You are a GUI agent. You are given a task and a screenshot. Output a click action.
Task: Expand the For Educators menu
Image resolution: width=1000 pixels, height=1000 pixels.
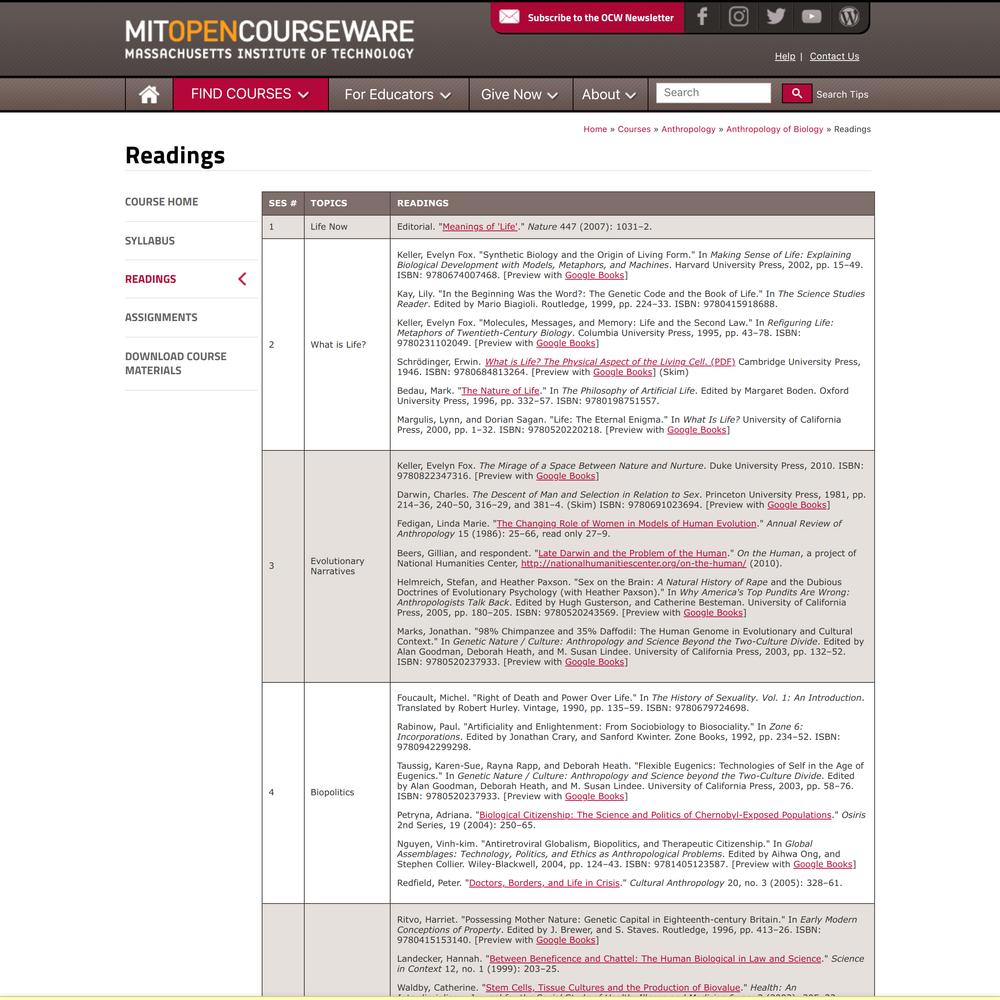(x=398, y=94)
